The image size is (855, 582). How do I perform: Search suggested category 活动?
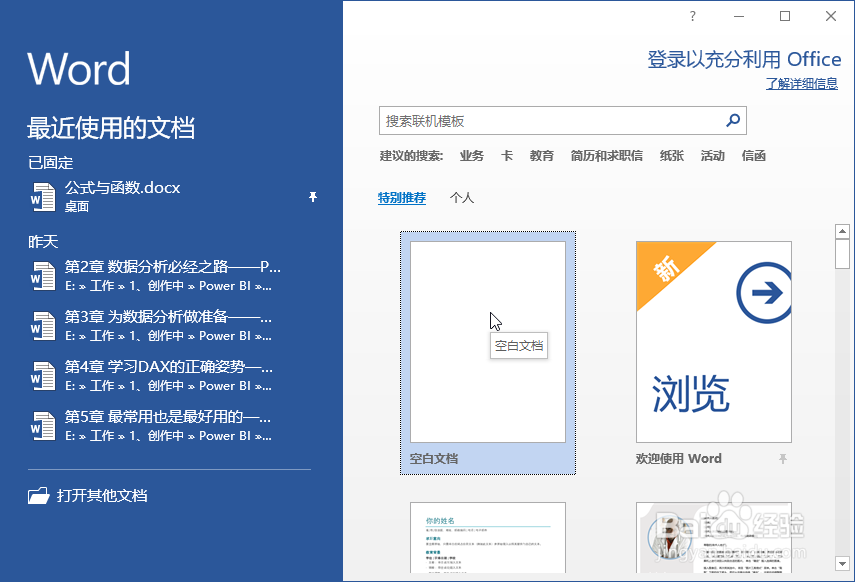point(713,156)
